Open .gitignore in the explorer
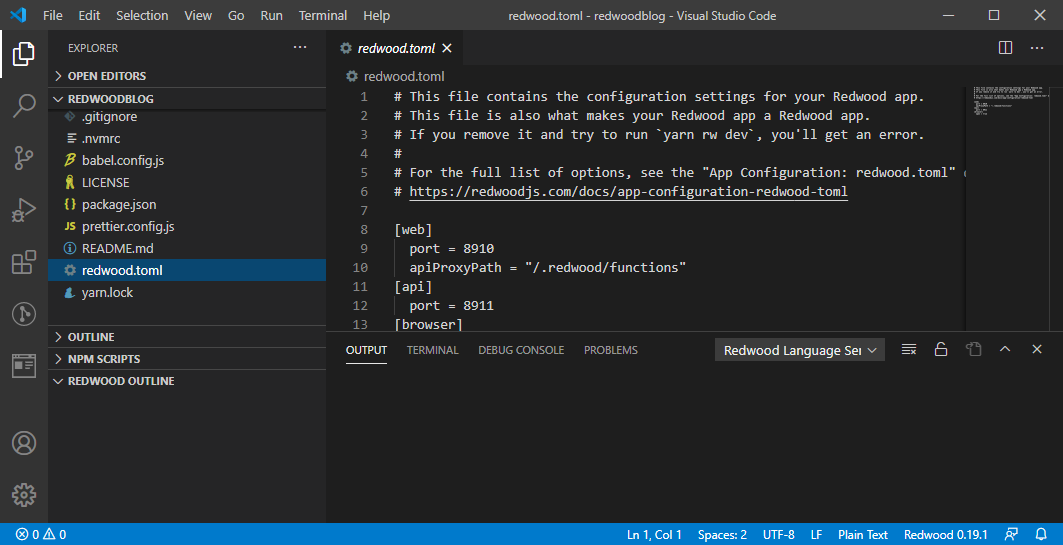This screenshot has height=545, width=1063. pos(187,117)
